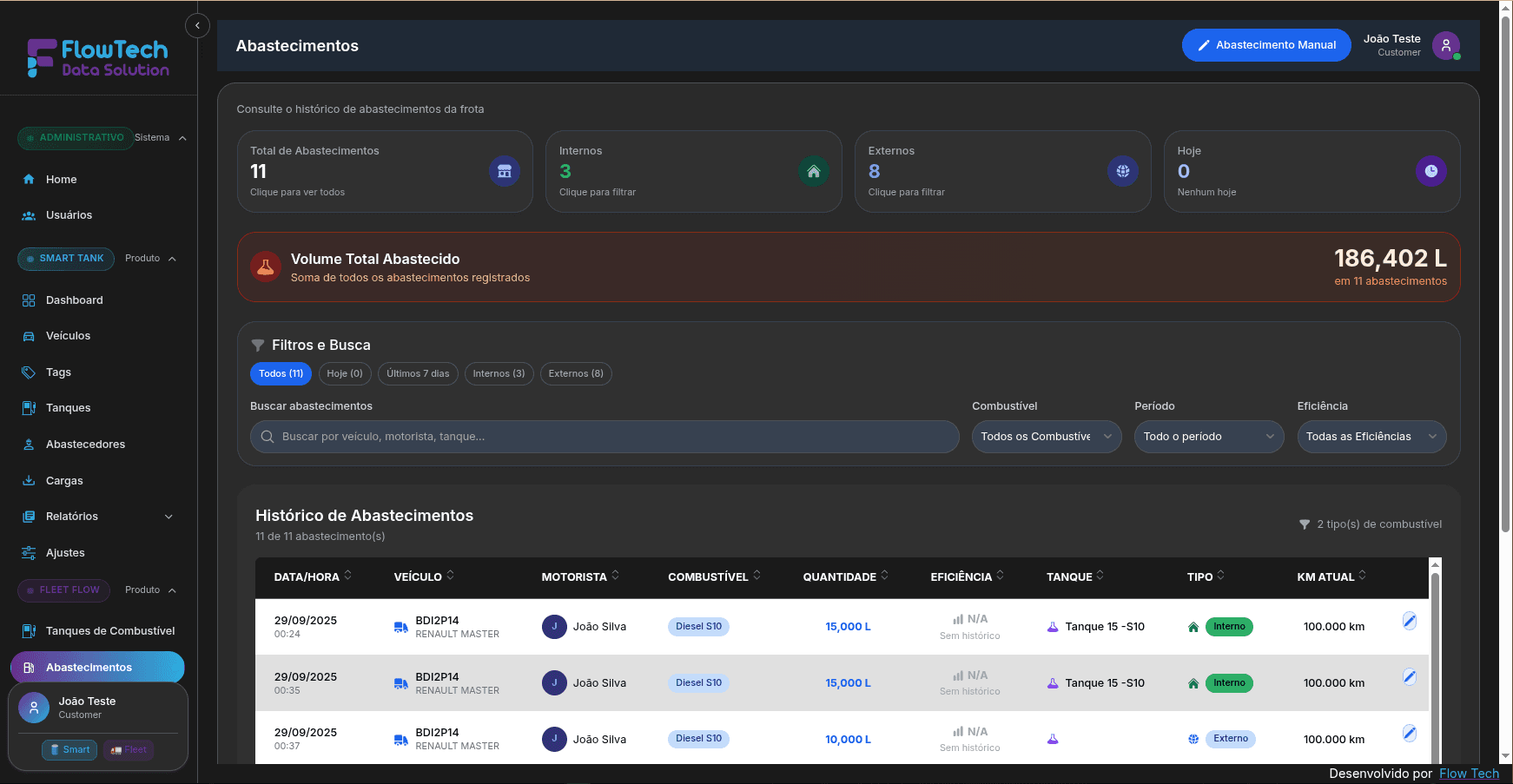Select the Internos (3) filter chip
The height and width of the screenshot is (784, 1513).
[499, 373]
